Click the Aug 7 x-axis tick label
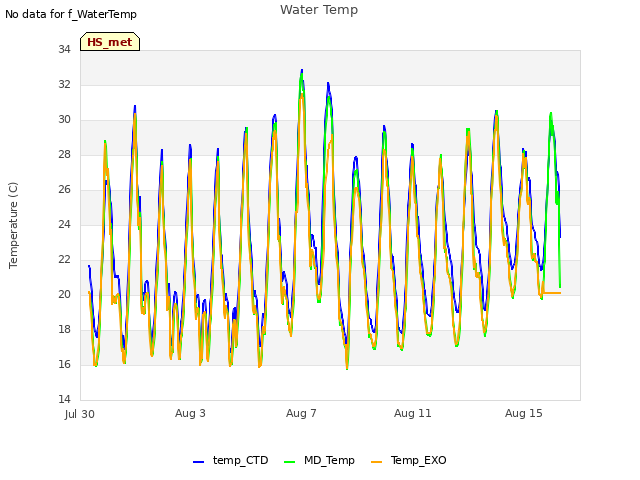The image size is (640, 480). pos(301,413)
